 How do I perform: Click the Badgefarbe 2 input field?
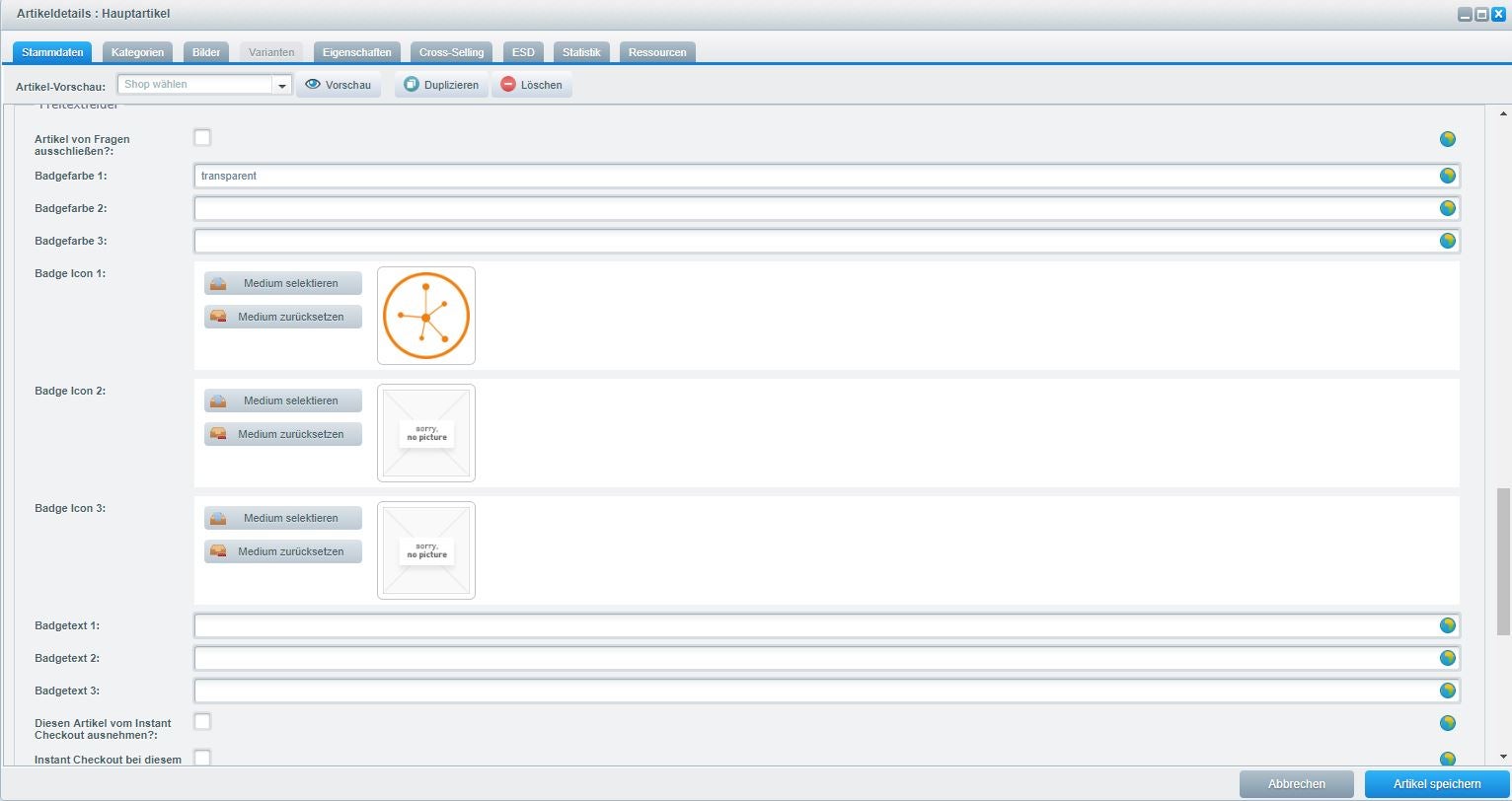(x=827, y=208)
